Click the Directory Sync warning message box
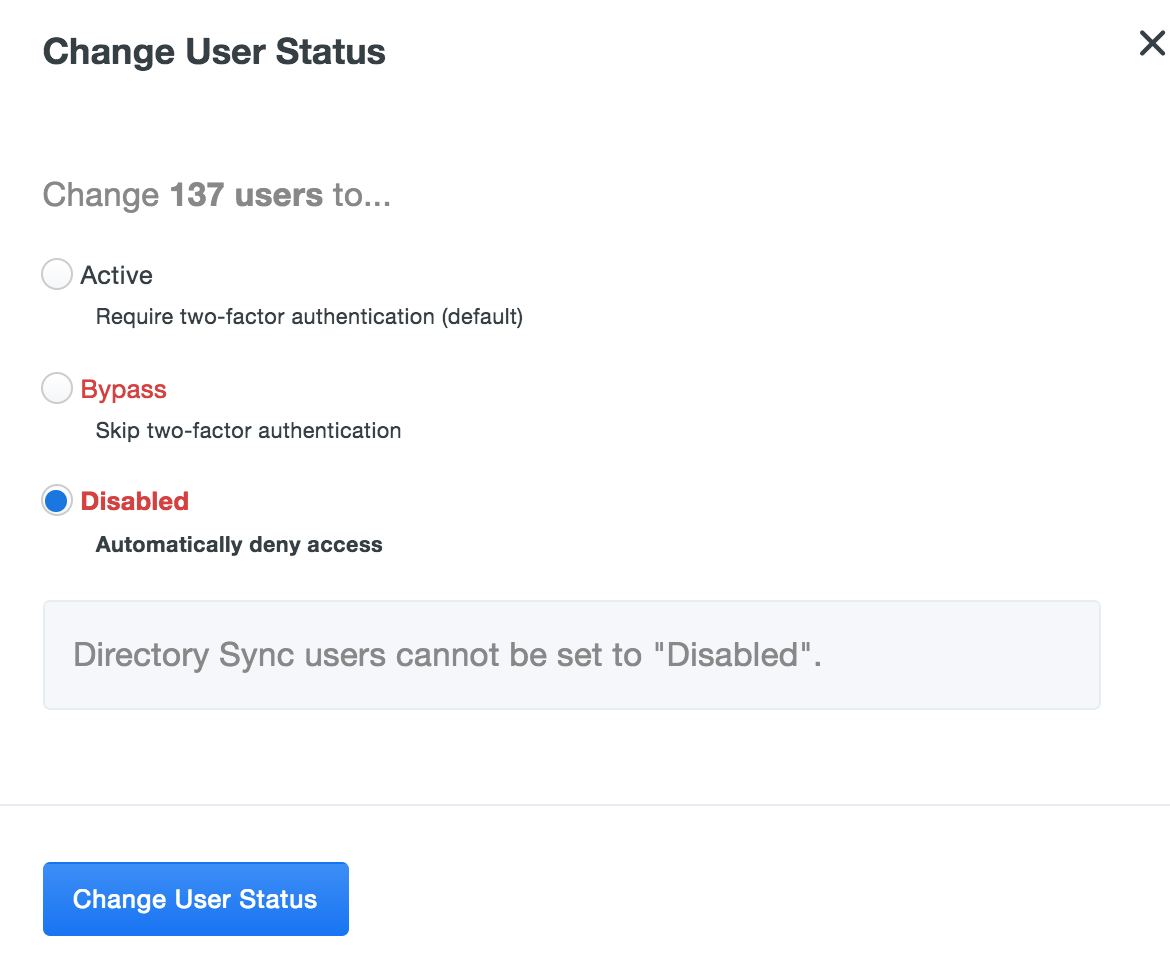Image resolution: width=1170 pixels, height=960 pixels. pyautogui.click(x=571, y=655)
